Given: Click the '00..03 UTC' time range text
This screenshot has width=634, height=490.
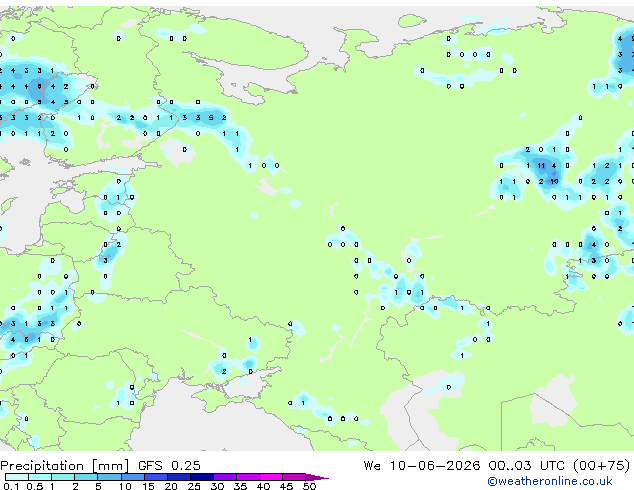Looking at the screenshot, I should coord(526,466).
